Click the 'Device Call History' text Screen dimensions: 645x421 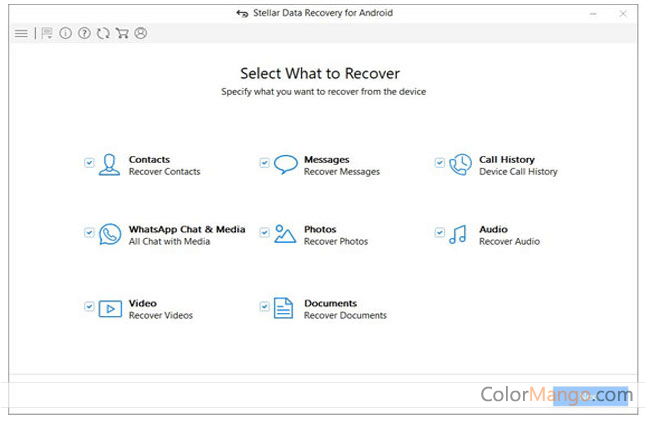click(x=518, y=172)
